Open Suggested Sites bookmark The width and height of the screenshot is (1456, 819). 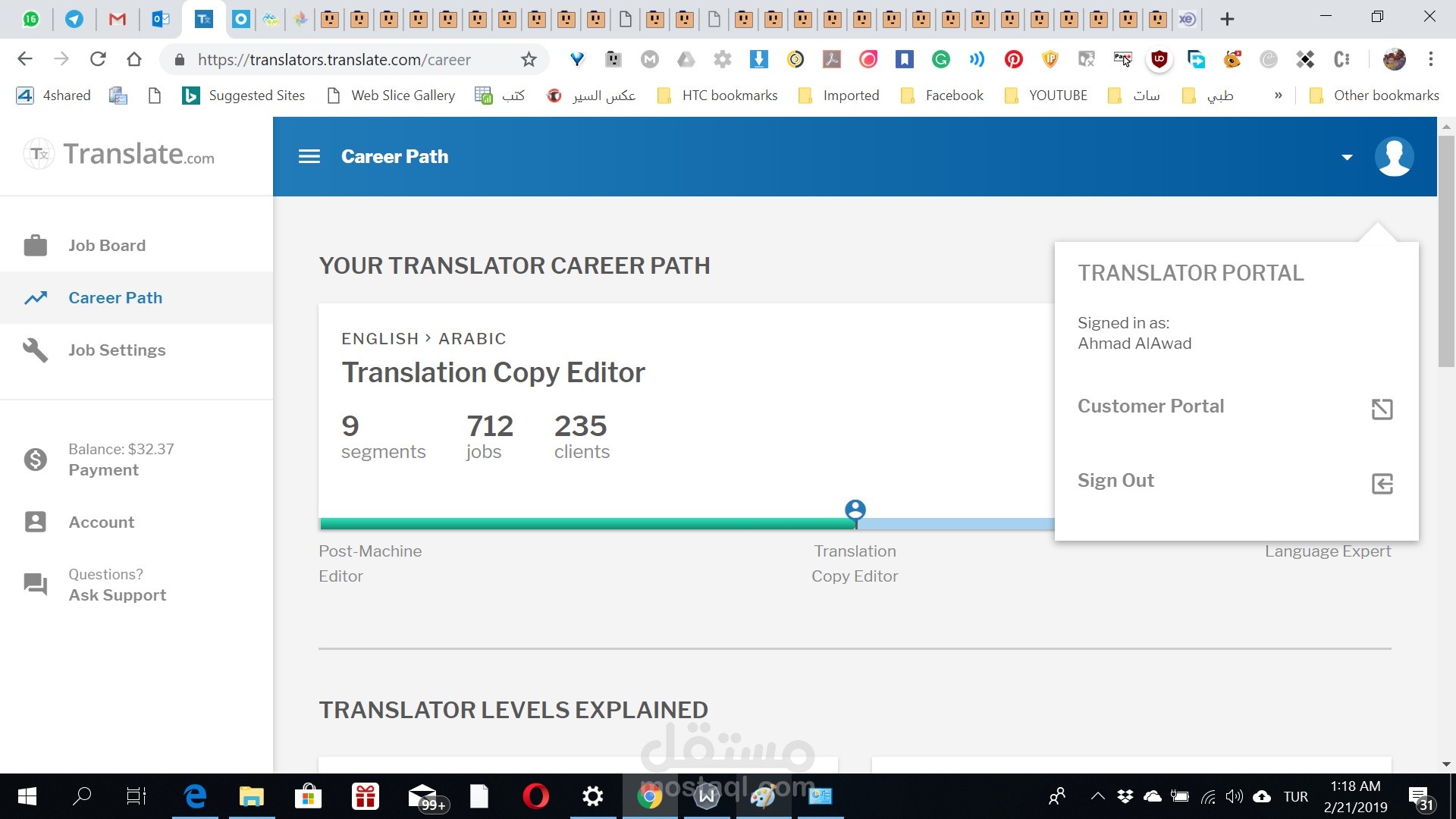click(x=243, y=96)
